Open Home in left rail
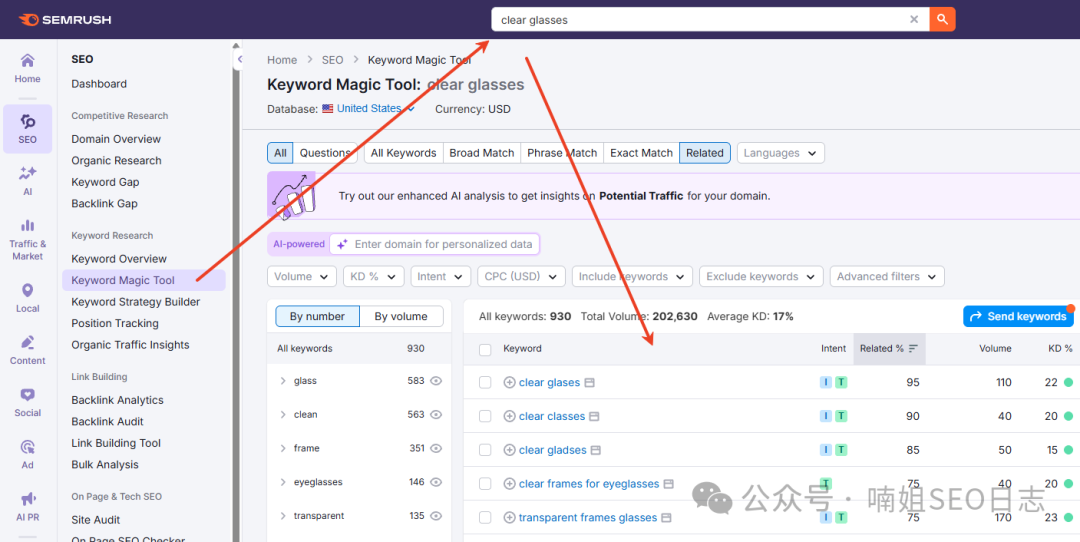This screenshot has width=1080, height=542. 28,68
